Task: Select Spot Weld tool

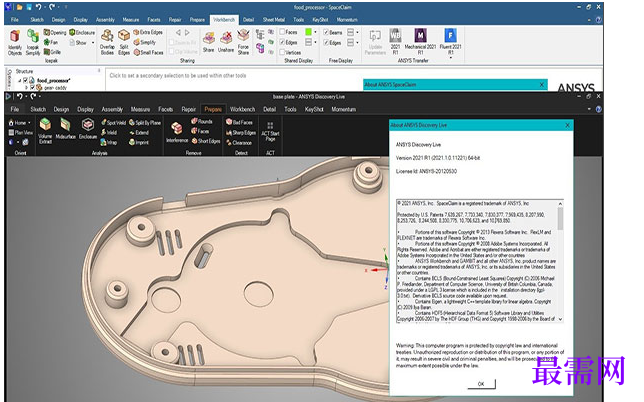Action: [x=113, y=122]
